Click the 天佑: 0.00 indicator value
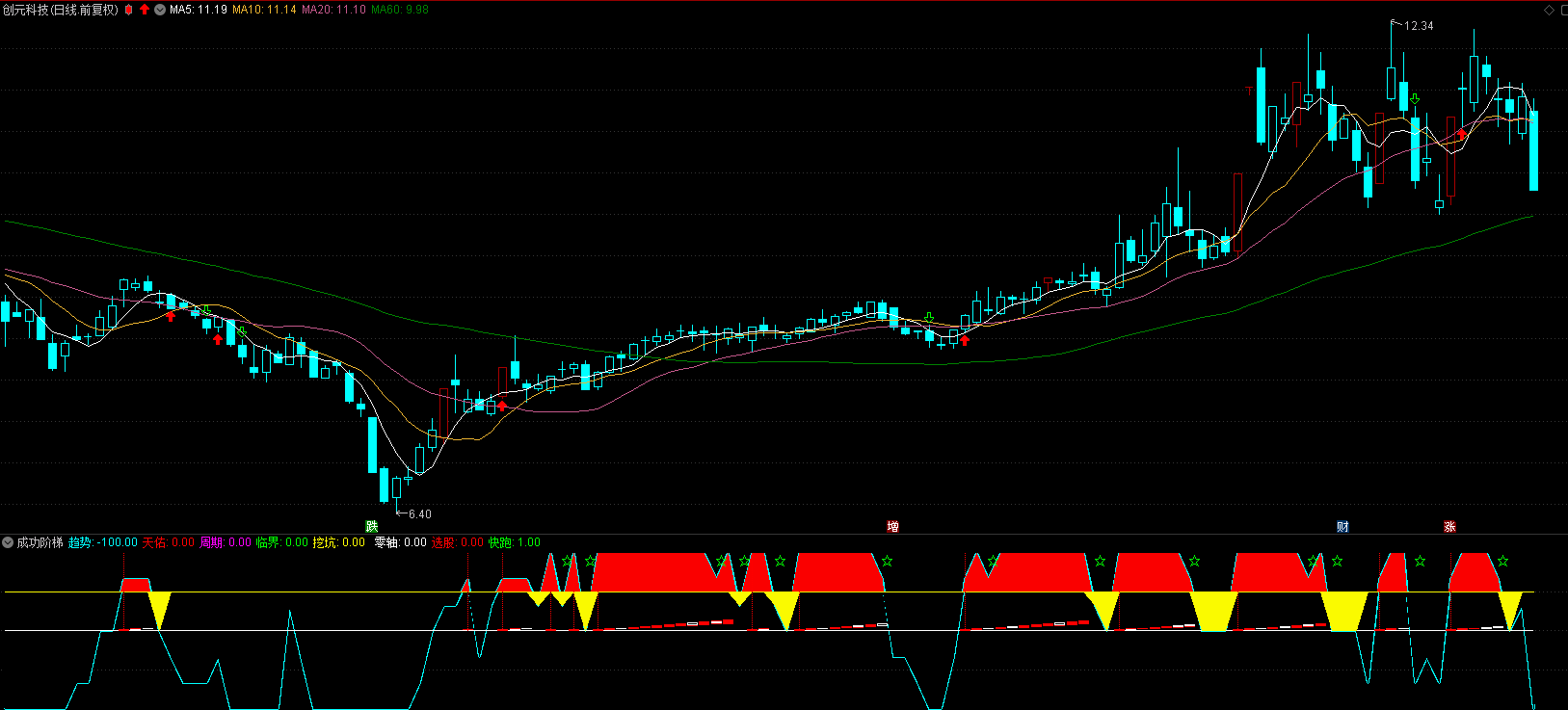The height and width of the screenshot is (710, 1568). [x=169, y=542]
